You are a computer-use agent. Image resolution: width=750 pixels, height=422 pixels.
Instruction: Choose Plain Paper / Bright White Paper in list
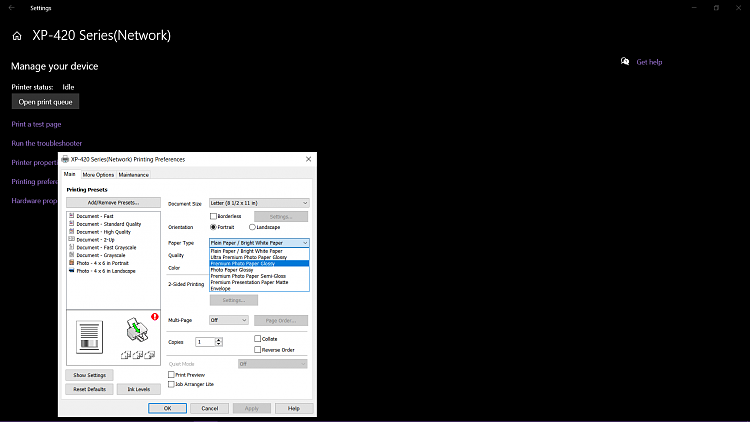259,251
